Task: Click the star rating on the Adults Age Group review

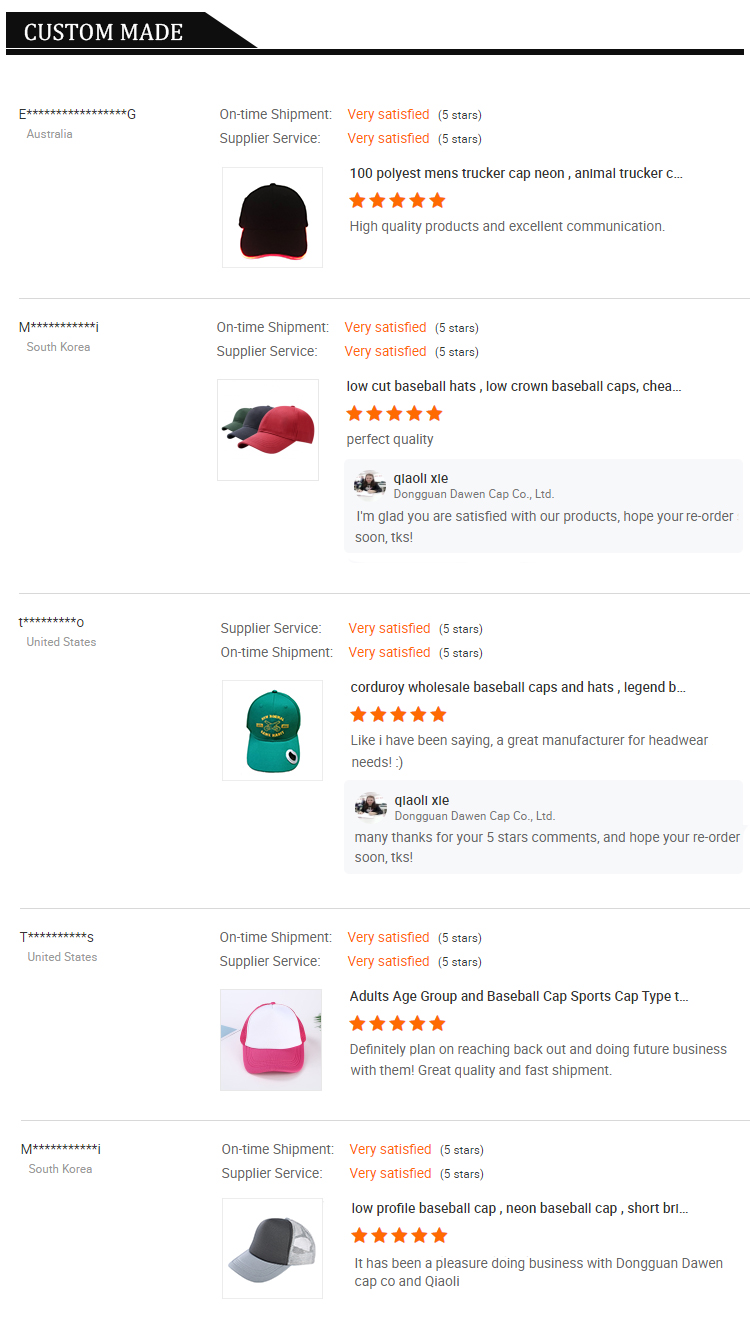Action: click(x=396, y=1023)
